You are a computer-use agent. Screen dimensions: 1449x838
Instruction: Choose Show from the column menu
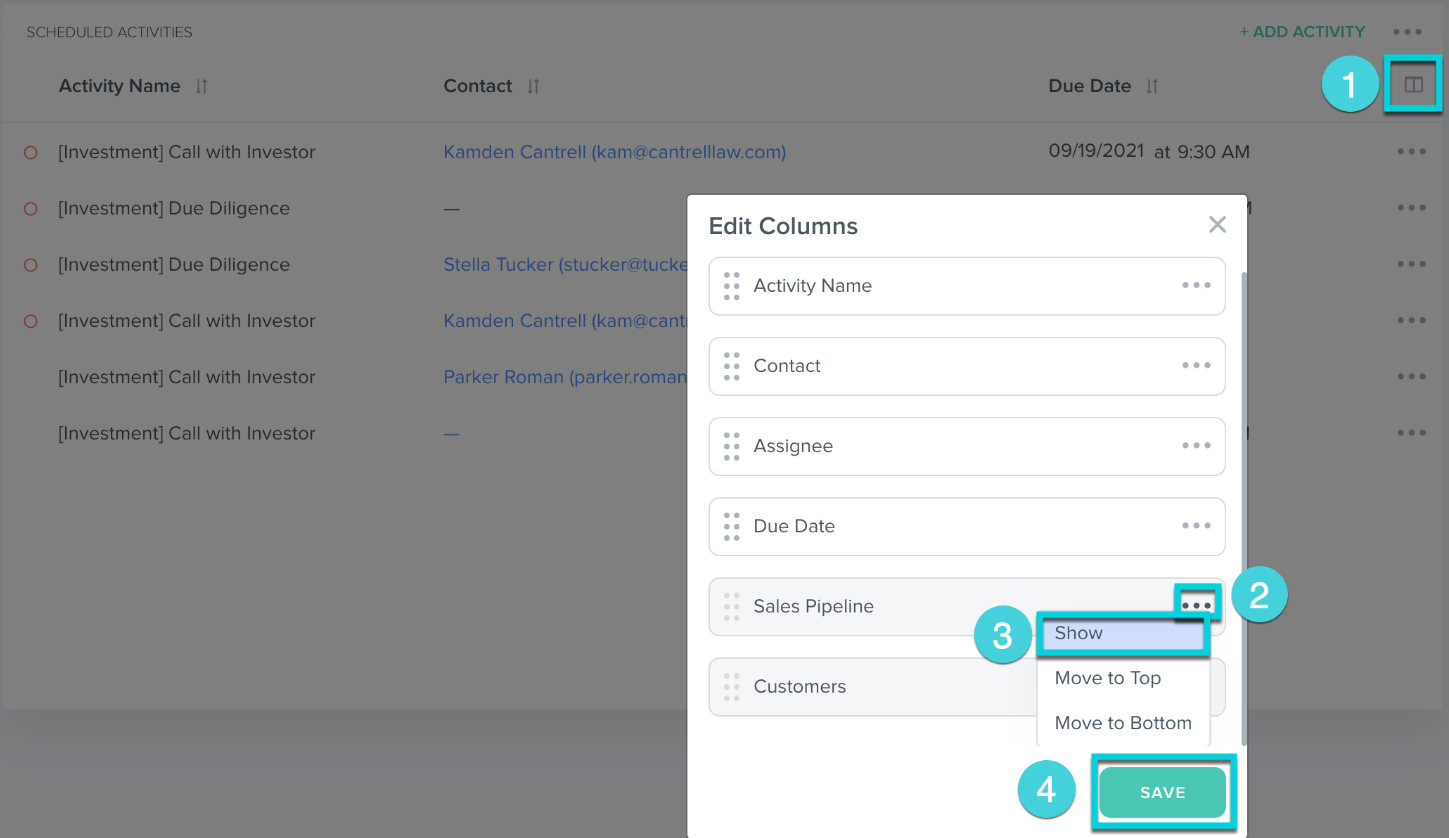[x=1123, y=634]
